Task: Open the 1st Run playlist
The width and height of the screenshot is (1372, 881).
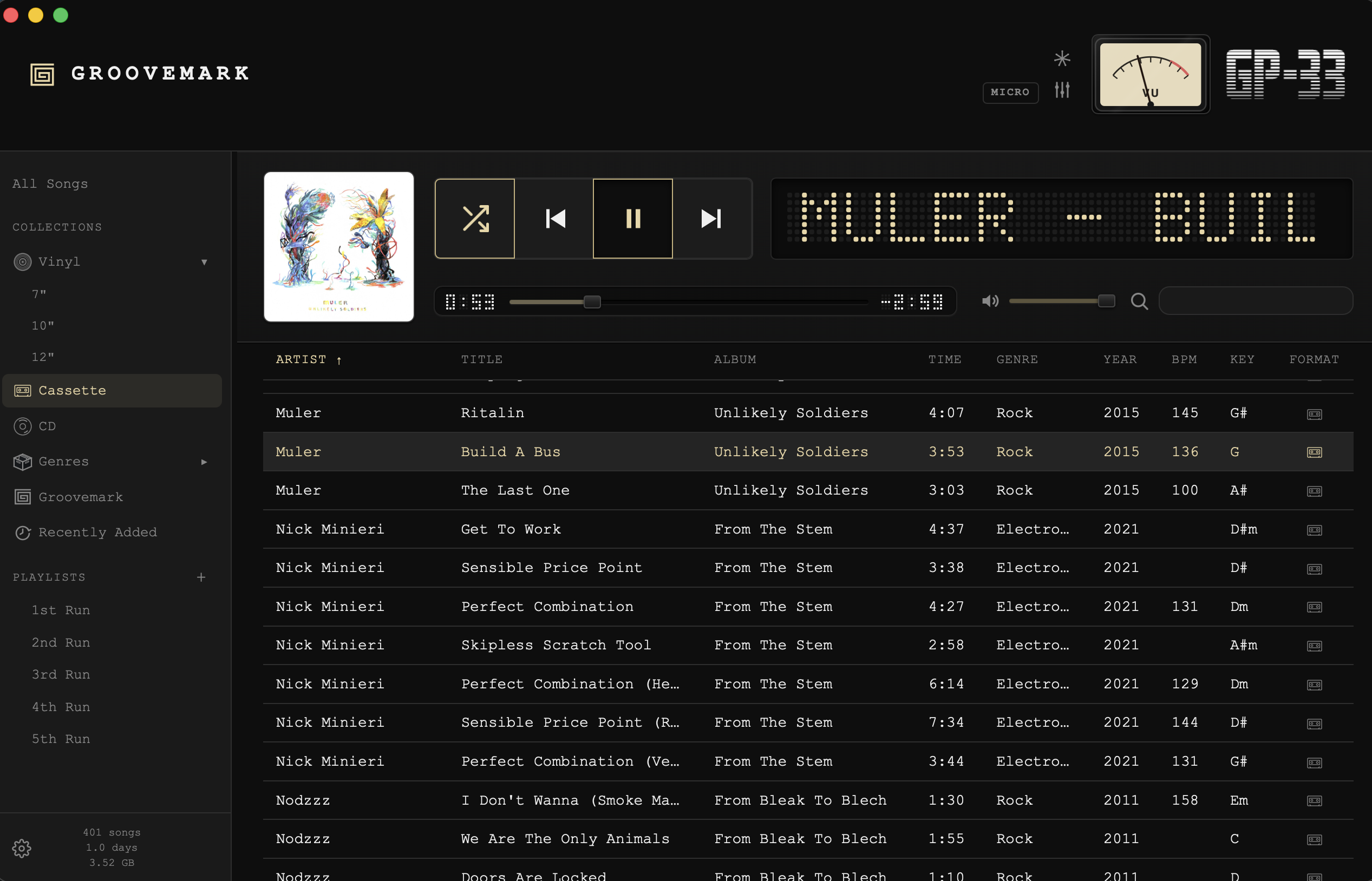Action: point(61,610)
